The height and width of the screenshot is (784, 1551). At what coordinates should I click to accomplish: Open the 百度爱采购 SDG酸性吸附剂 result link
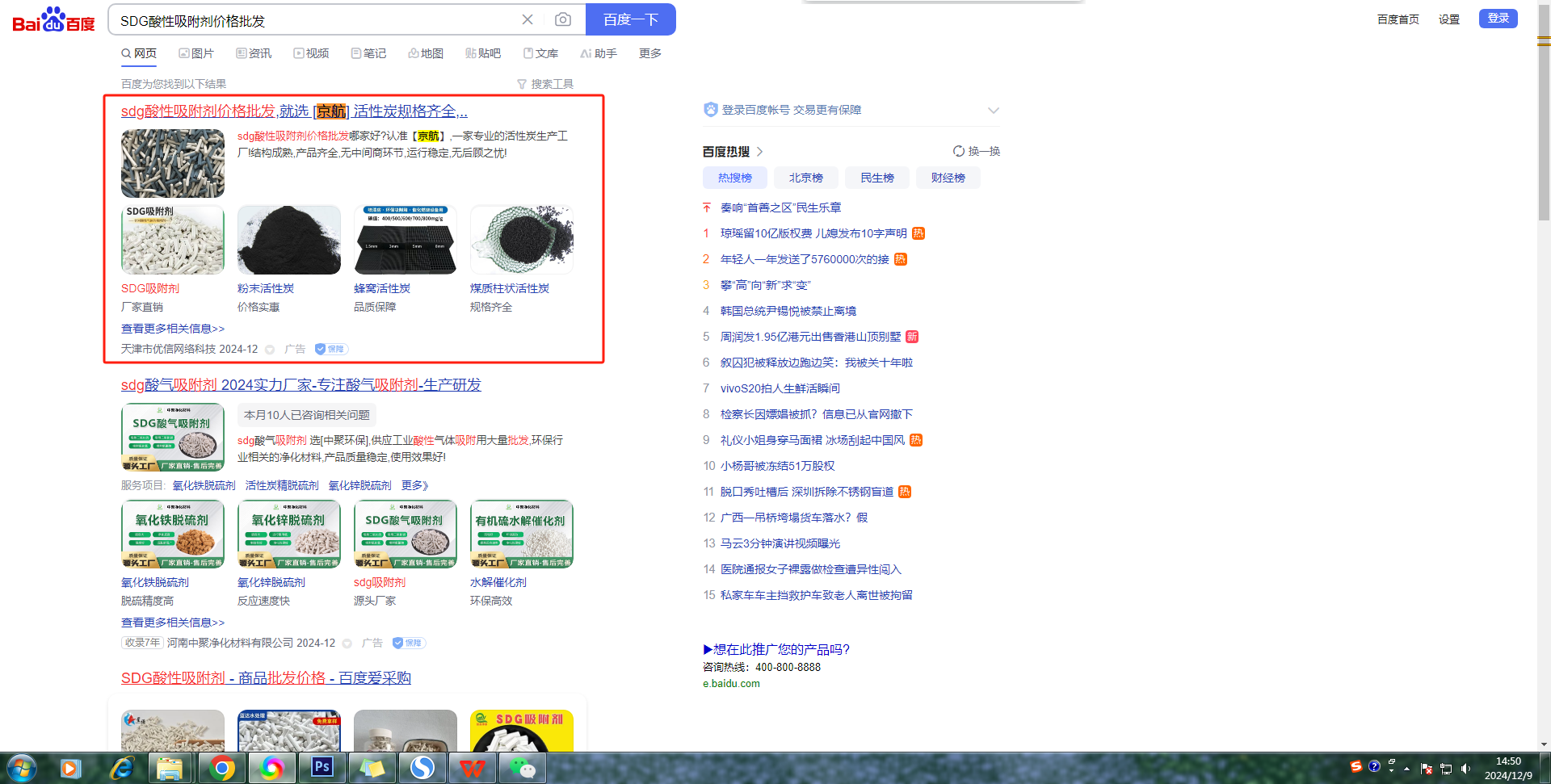point(266,677)
